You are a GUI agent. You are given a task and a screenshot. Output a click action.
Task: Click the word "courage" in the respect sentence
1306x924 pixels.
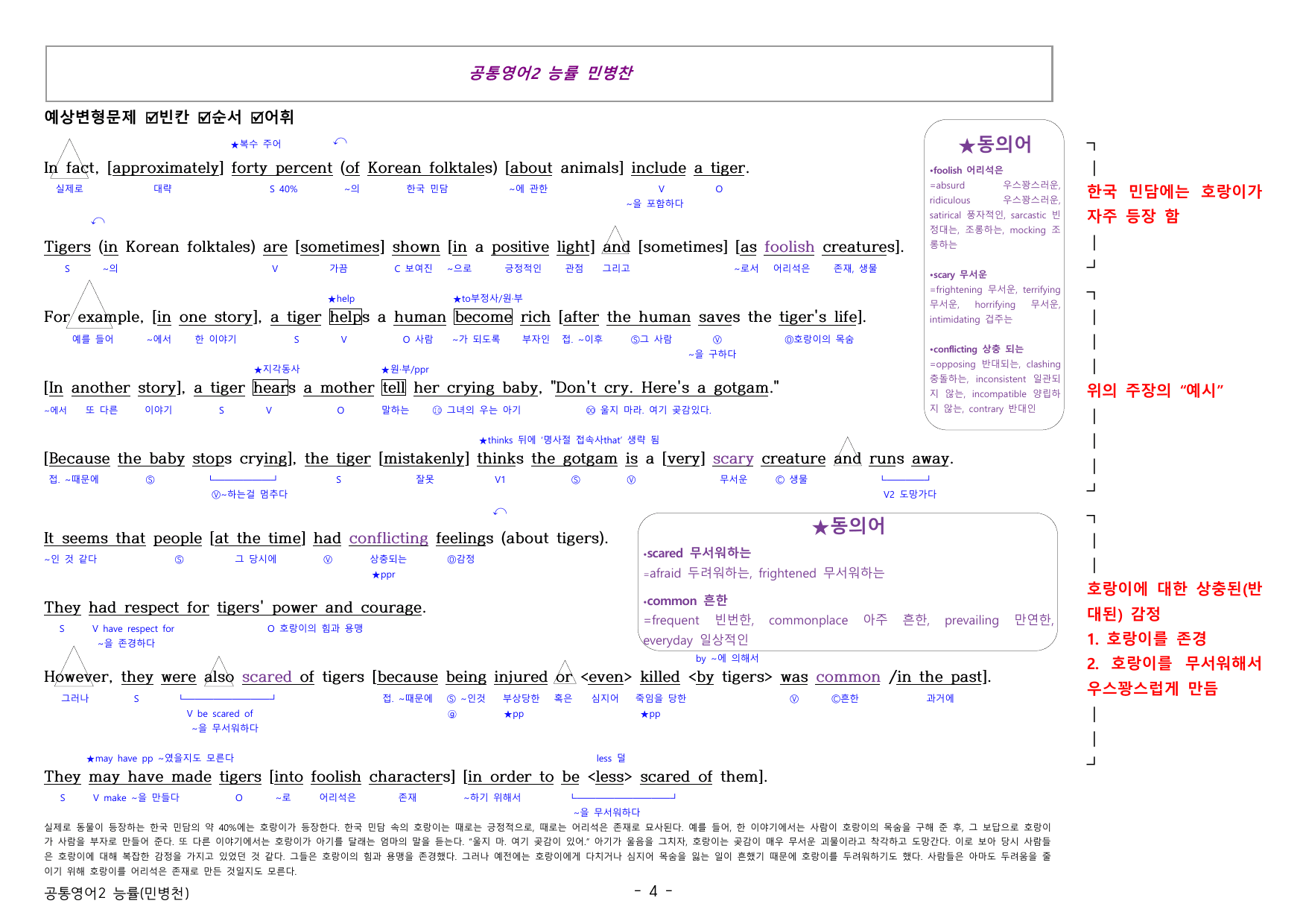[x=391, y=607]
